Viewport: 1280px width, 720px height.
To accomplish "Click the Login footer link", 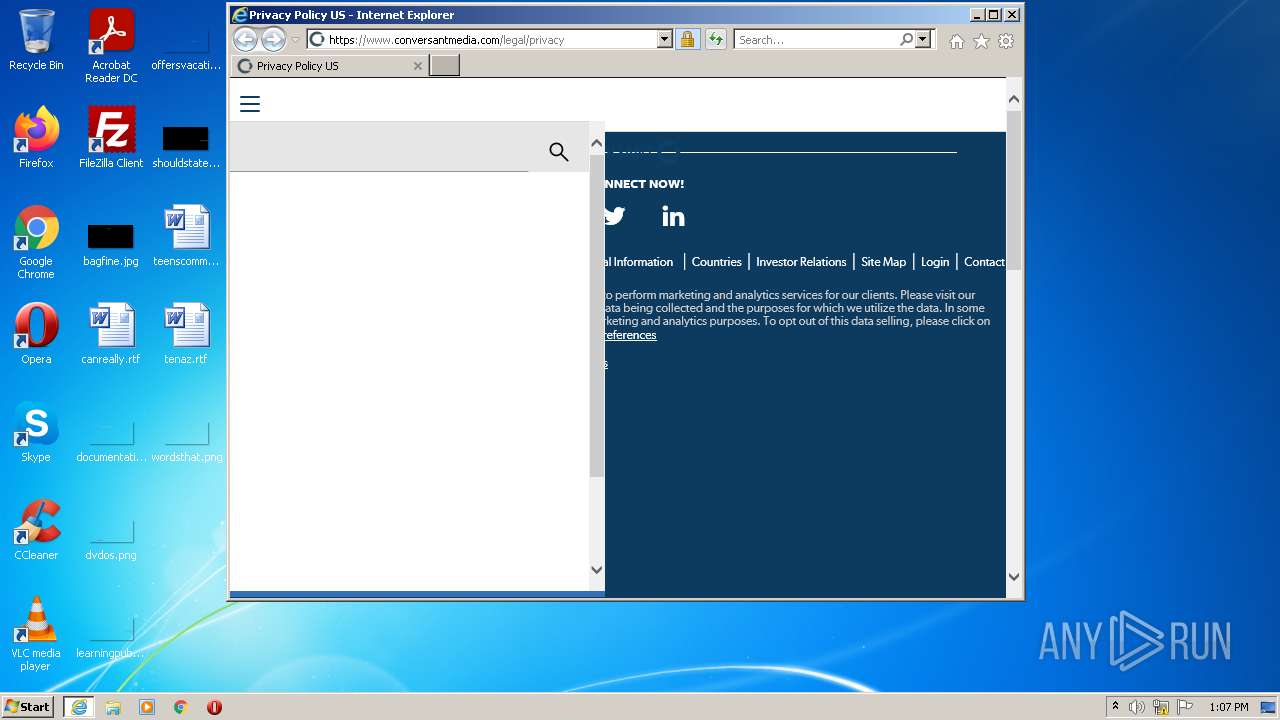I will click(x=935, y=262).
